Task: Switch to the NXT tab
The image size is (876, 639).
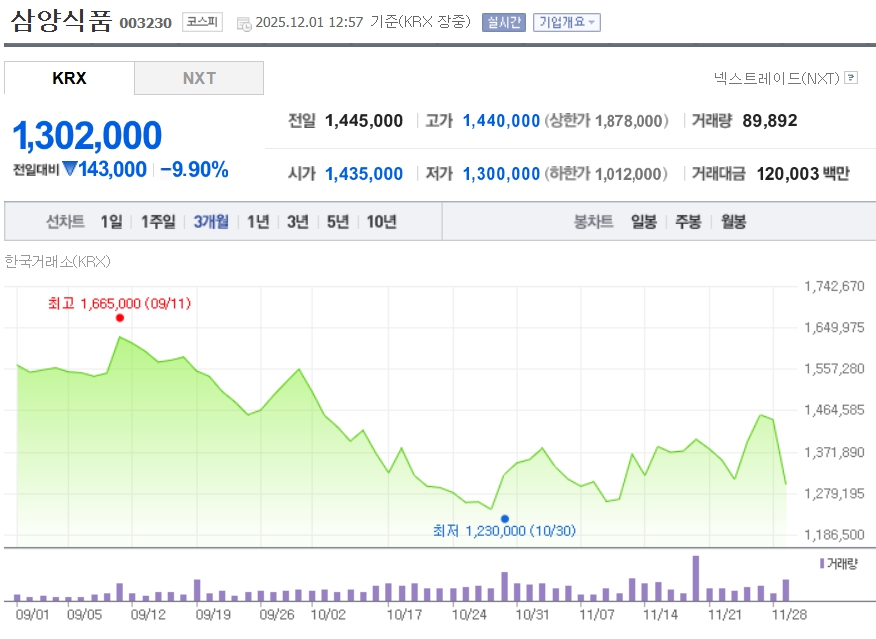Action: point(199,78)
